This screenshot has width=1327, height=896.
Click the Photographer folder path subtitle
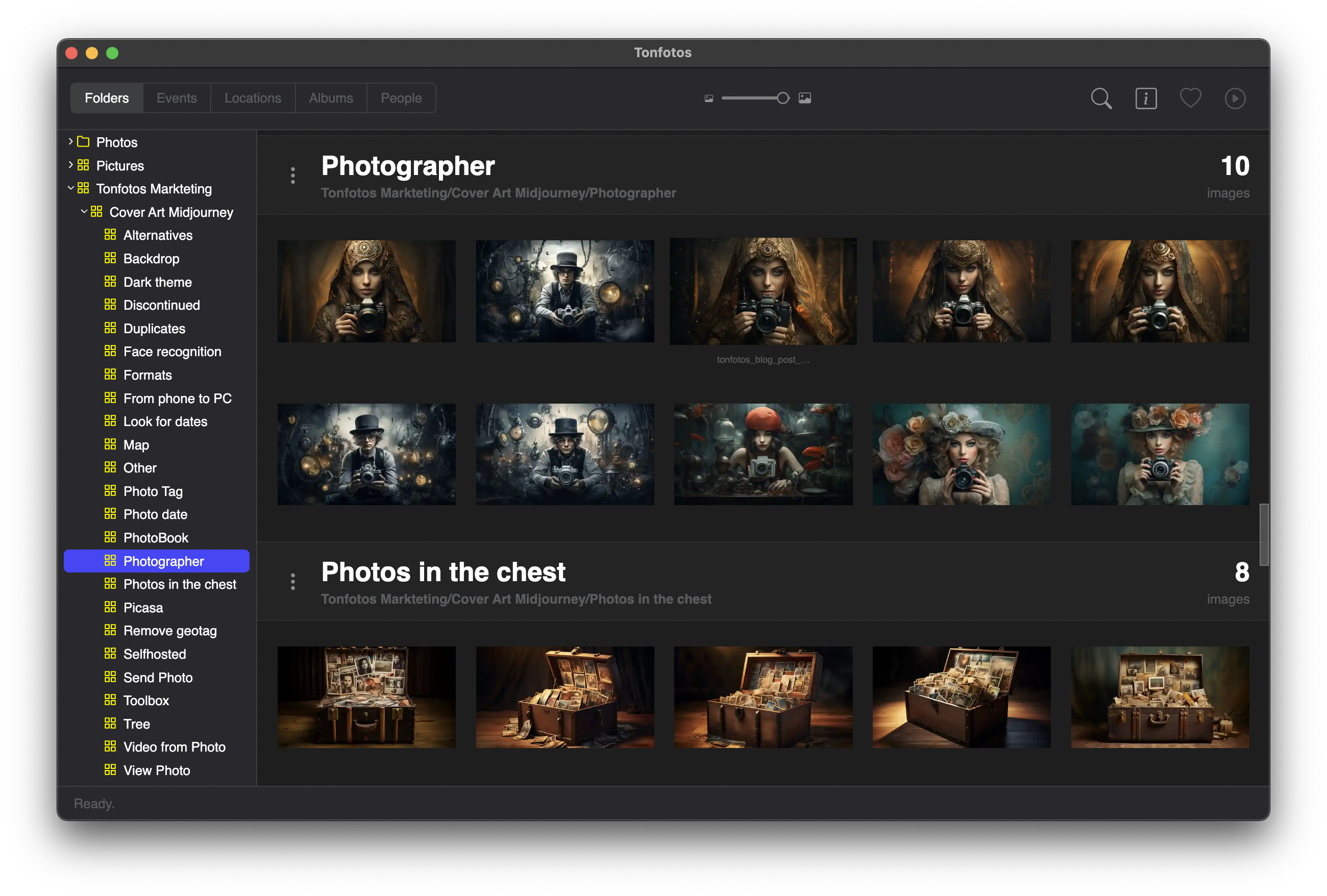[499, 193]
